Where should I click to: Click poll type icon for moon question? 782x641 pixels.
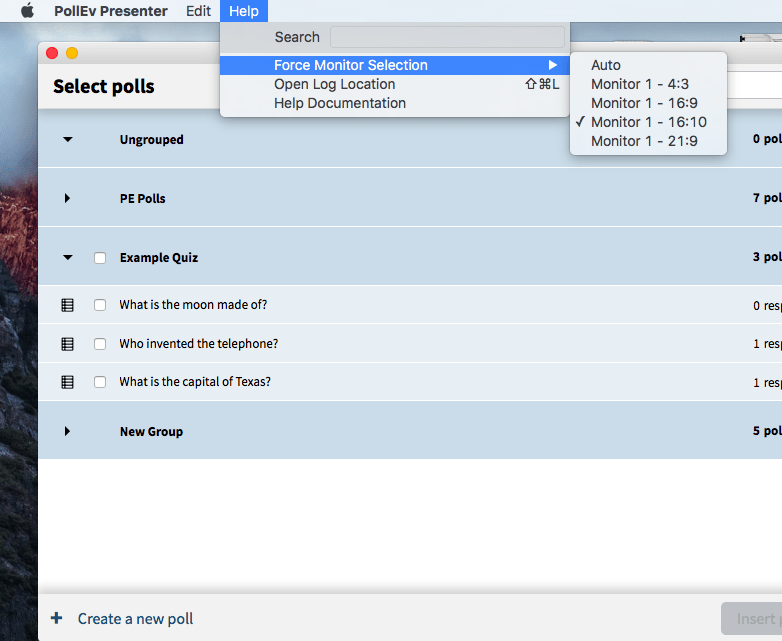(x=67, y=305)
